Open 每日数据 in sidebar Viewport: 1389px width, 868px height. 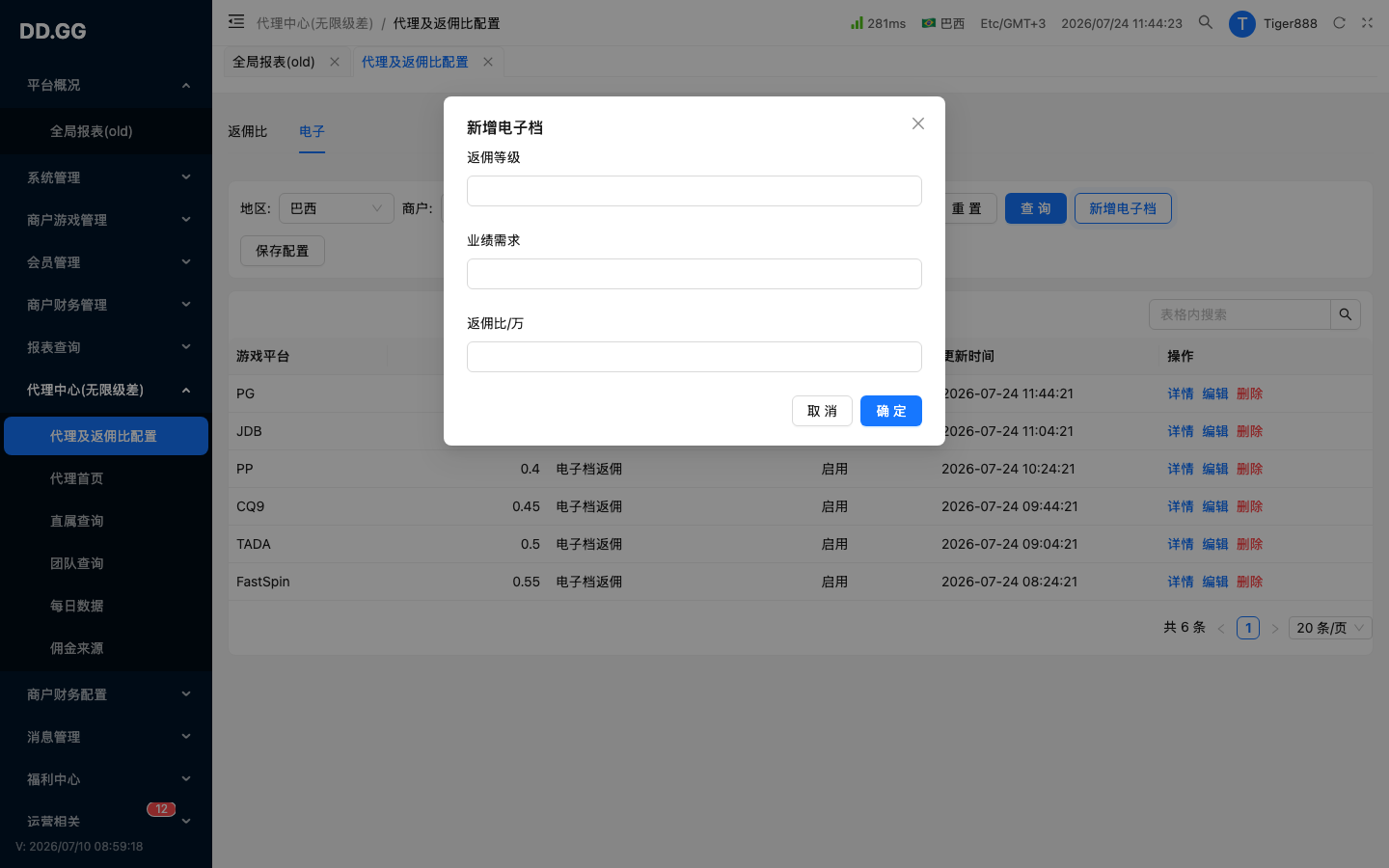point(106,606)
